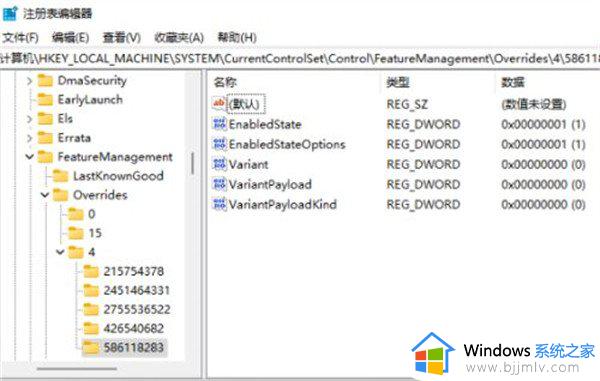Screen dimensions: 600x381
Task: Open the 帮助(H) menu
Action: click(x=237, y=37)
